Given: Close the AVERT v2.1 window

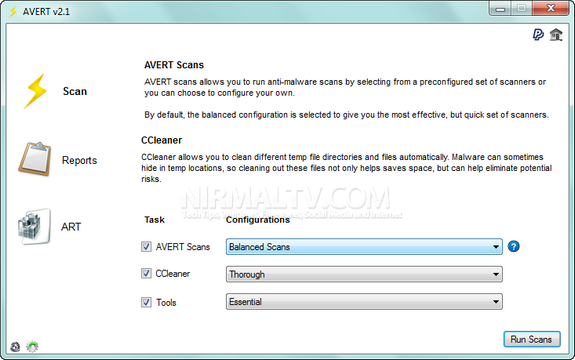Looking at the screenshot, I should coord(550,8).
